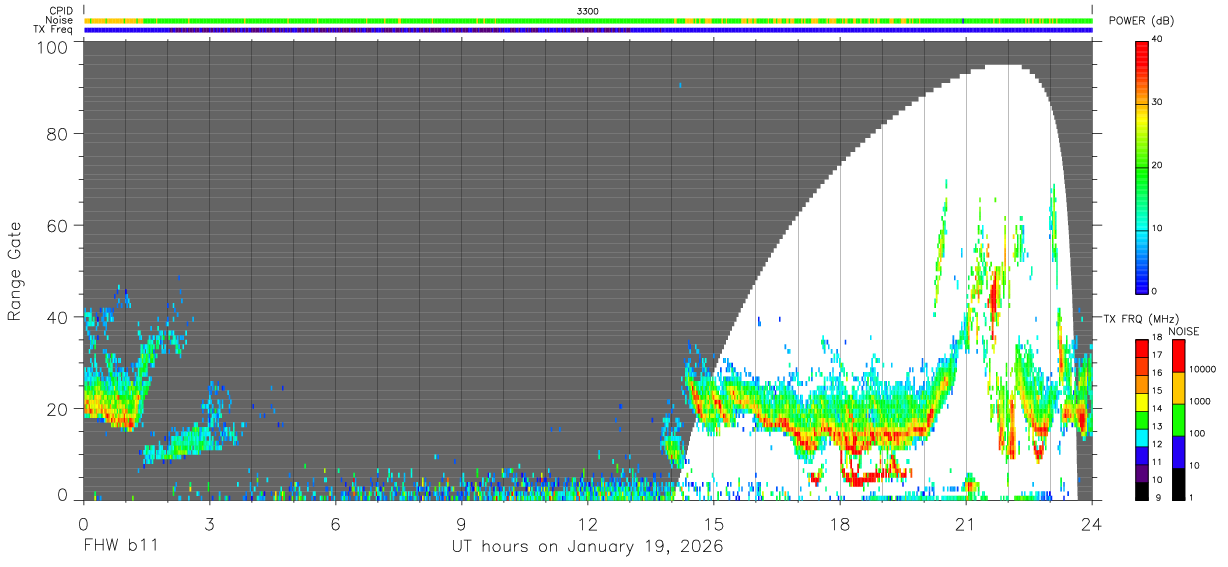This screenshot has width=1228, height=567.
Task: Click the 6 tick on UT hours axis
Action: 335,523
